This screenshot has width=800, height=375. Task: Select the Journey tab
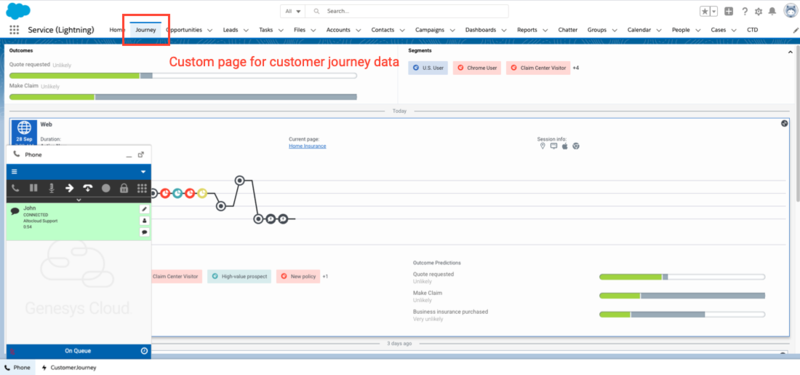146,30
